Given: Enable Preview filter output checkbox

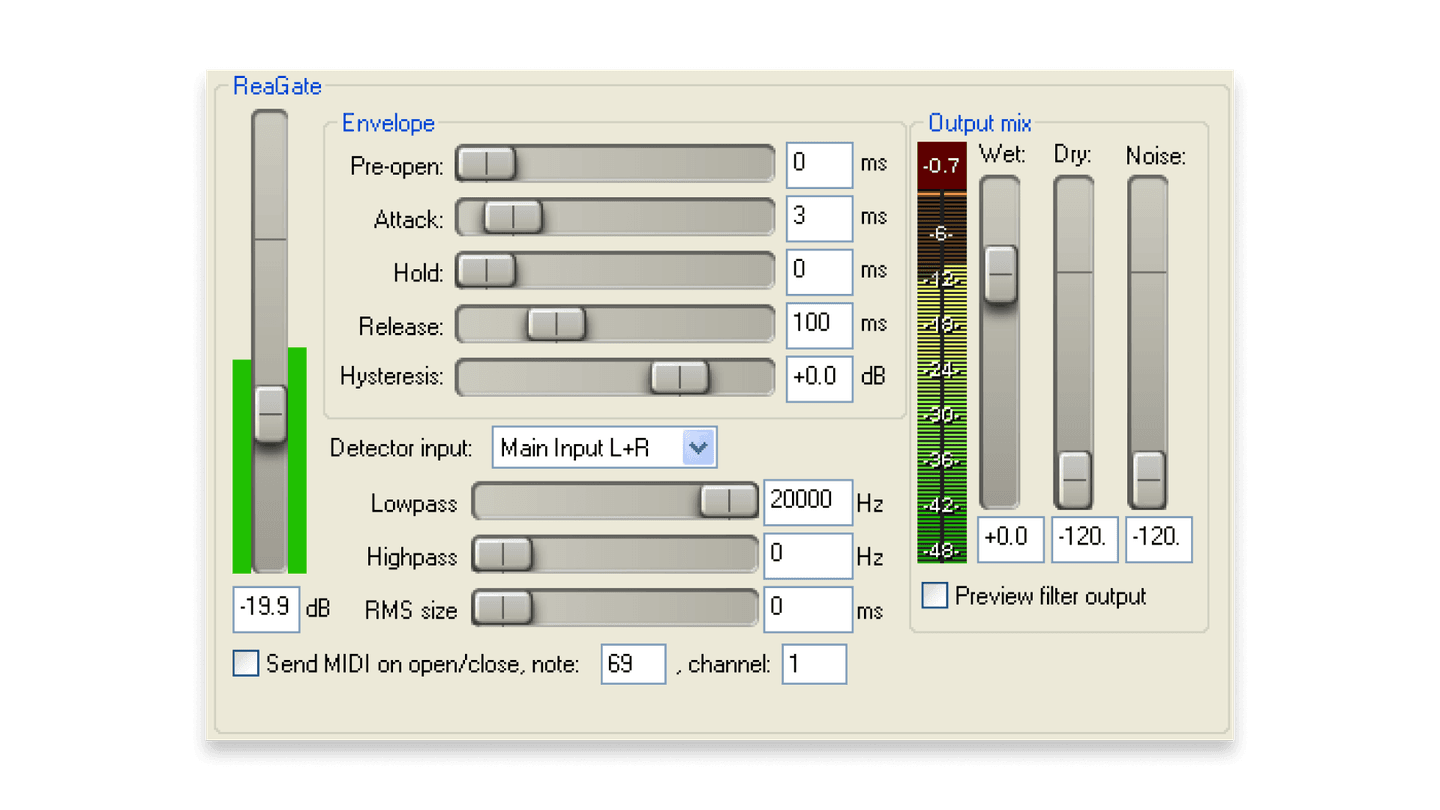Looking at the screenshot, I should coord(934,596).
